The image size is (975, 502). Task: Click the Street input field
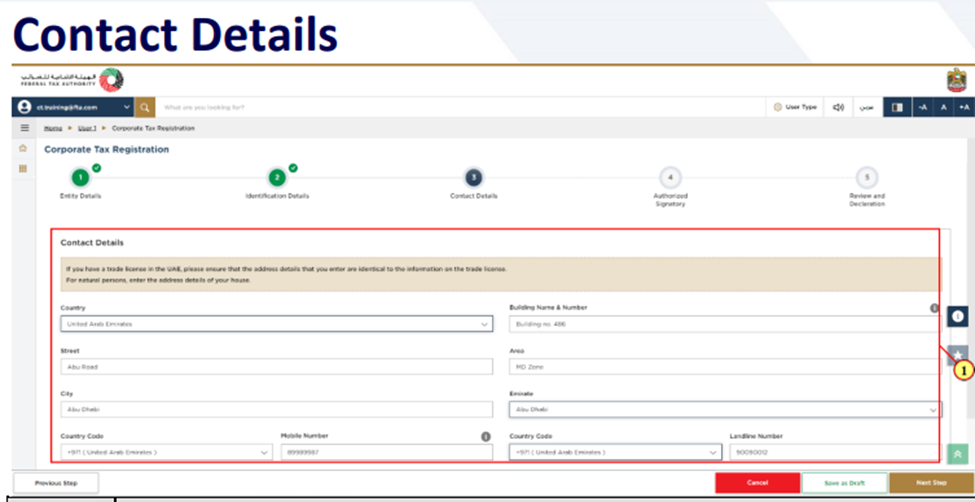pyautogui.click(x=276, y=367)
